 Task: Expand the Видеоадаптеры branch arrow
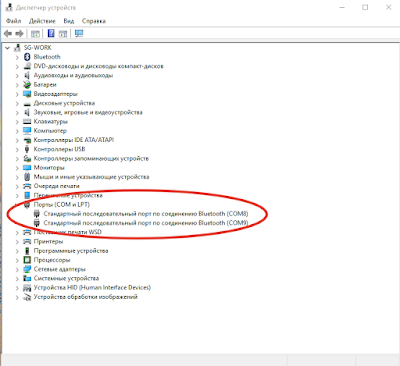pos(17,94)
